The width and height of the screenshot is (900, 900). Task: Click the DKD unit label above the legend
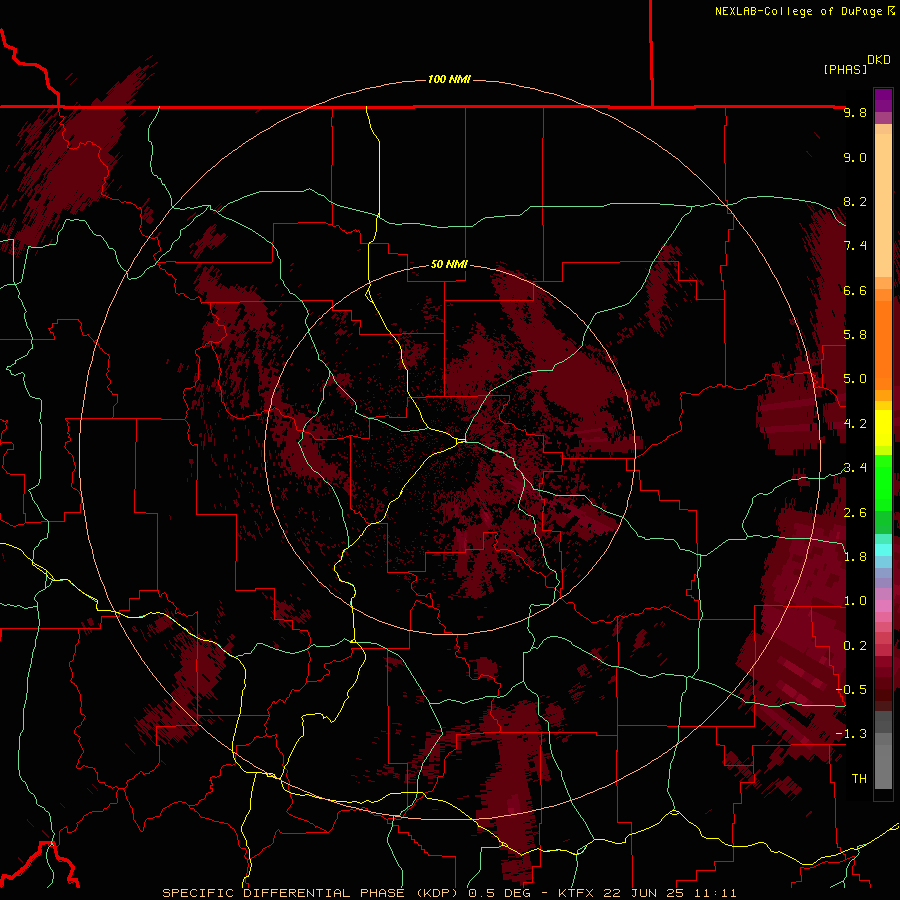pyautogui.click(x=878, y=60)
